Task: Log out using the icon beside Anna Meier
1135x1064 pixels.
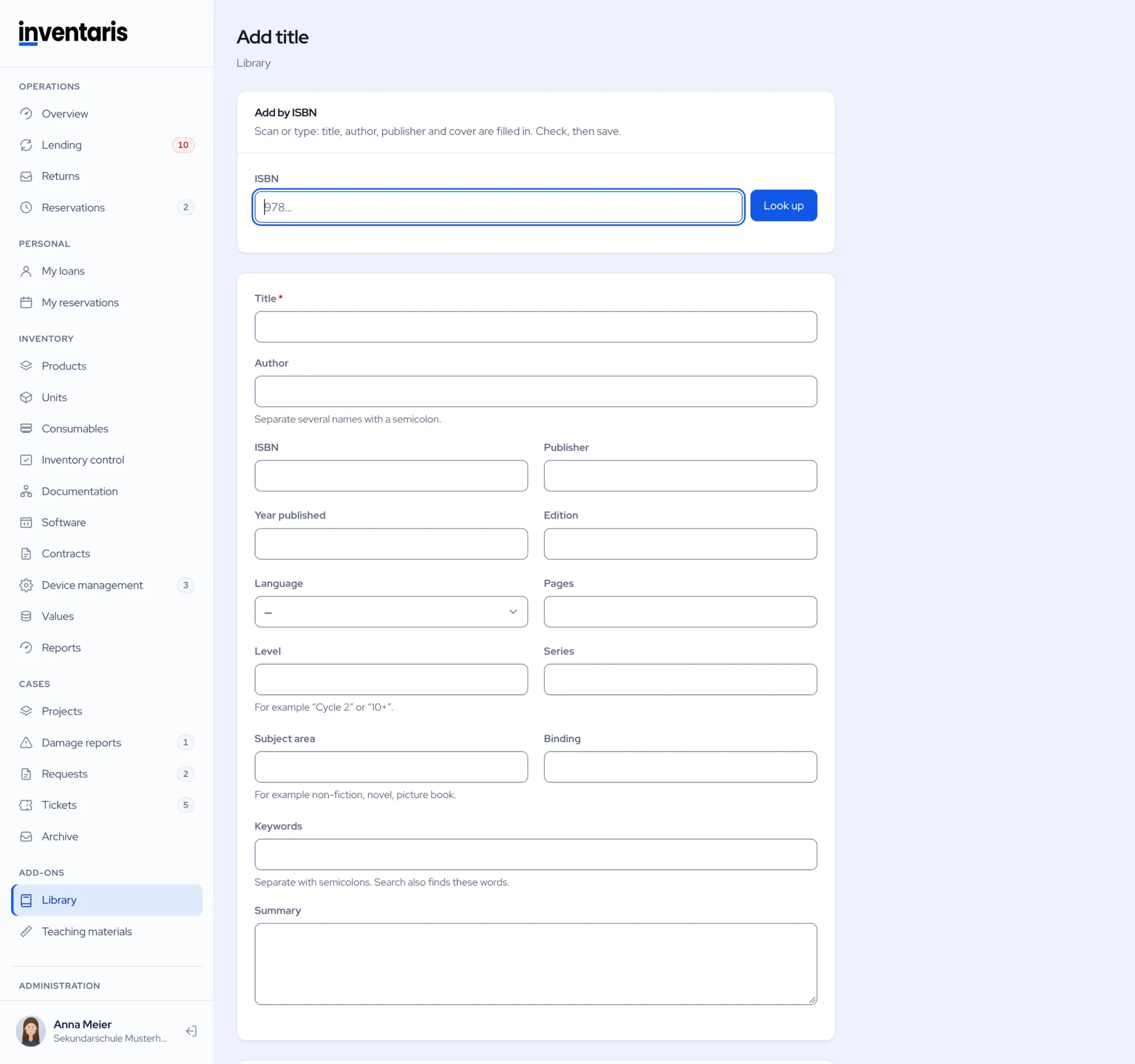Action: (x=191, y=1031)
